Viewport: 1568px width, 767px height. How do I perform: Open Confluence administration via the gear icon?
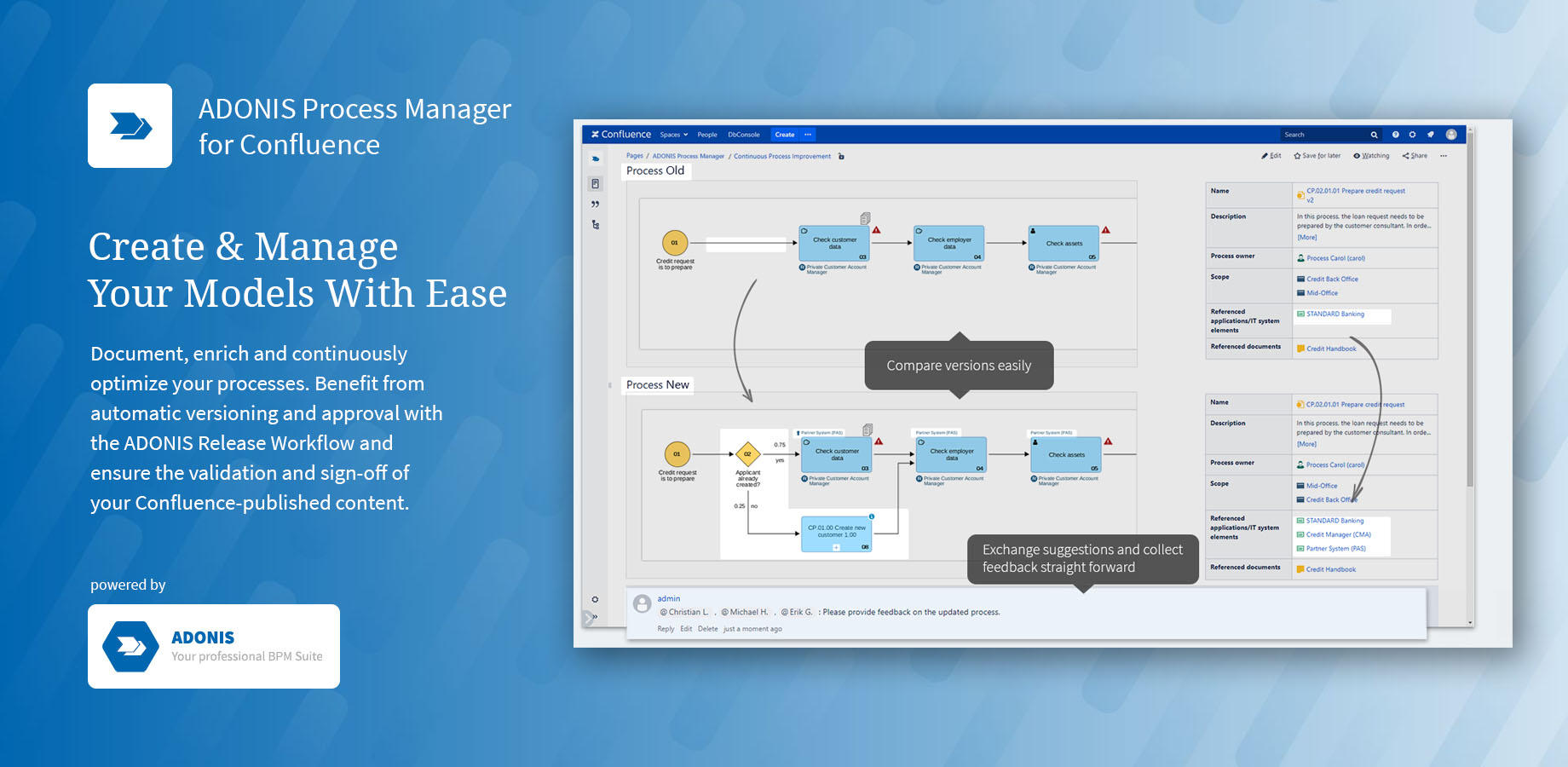[x=1413, y=135]
